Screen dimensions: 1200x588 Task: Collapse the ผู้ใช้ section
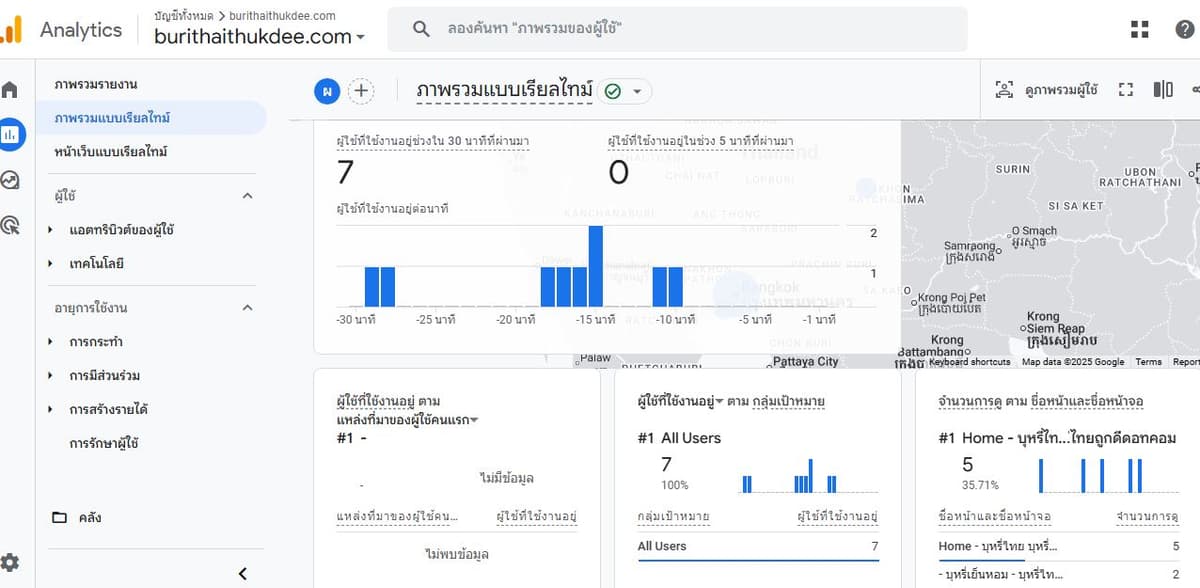tap(247, 196)
